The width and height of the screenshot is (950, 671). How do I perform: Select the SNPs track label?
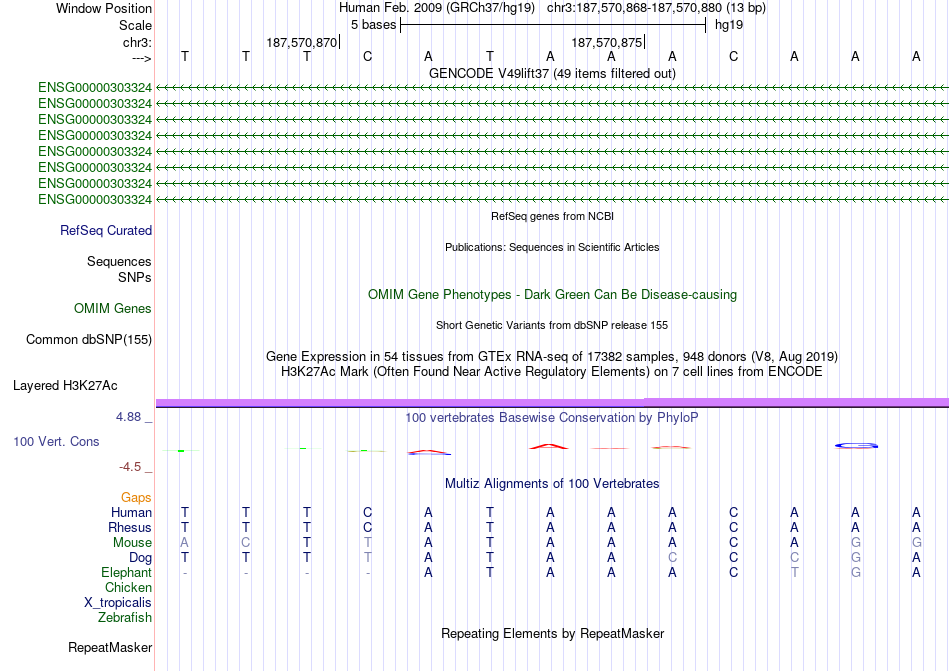pyautogui.click(x=135, y=277)
